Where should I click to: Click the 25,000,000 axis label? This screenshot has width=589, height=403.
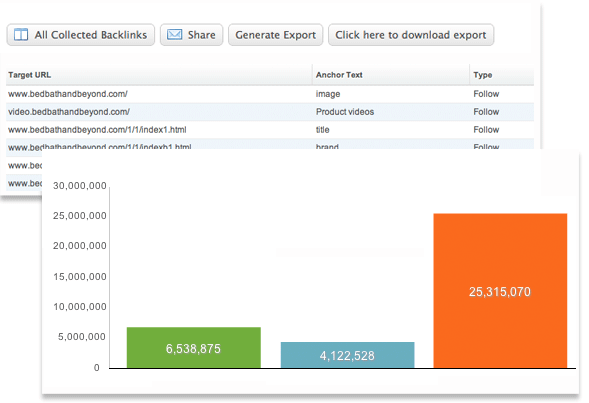click(80, 216)
